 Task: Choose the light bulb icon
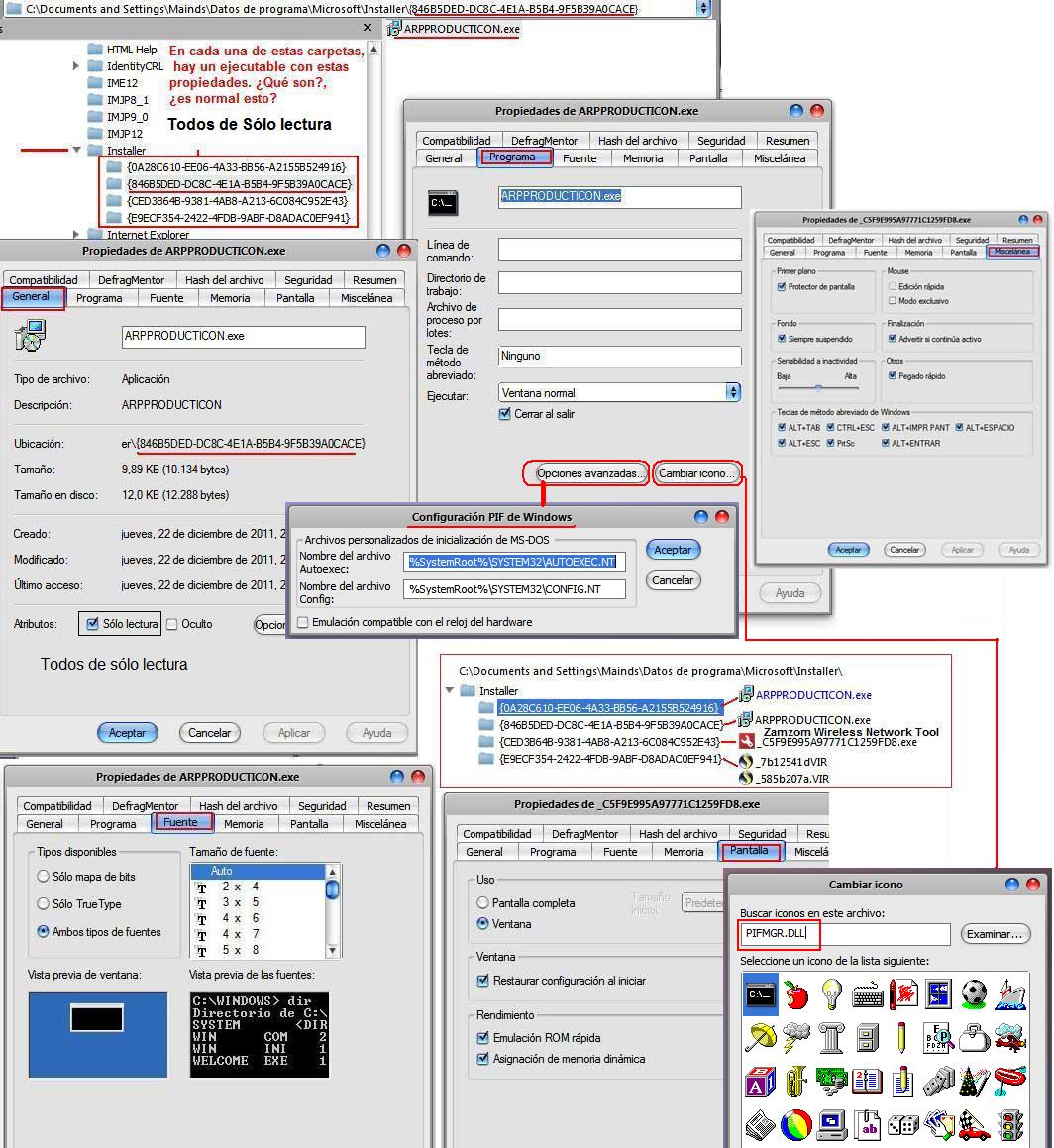coord(831,994)
